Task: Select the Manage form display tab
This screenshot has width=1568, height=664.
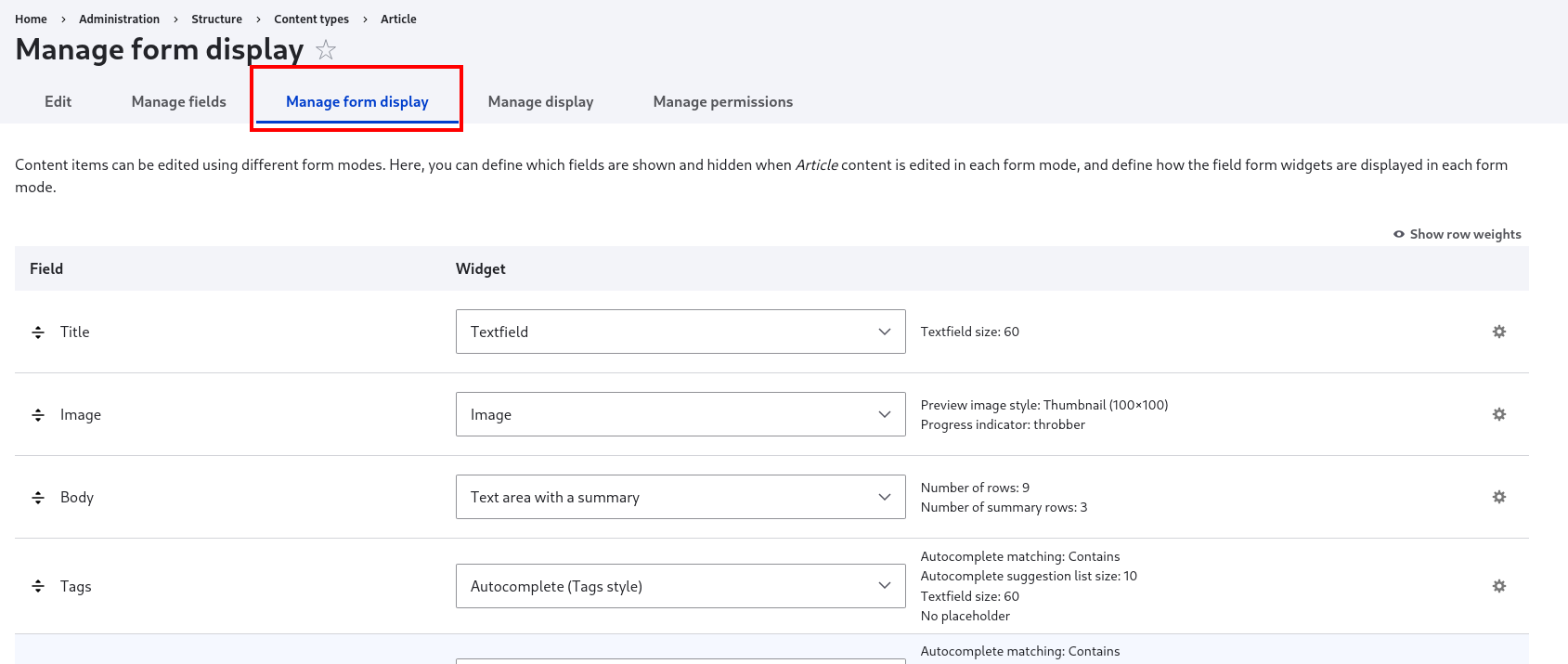Action: [x=356, y=102]
